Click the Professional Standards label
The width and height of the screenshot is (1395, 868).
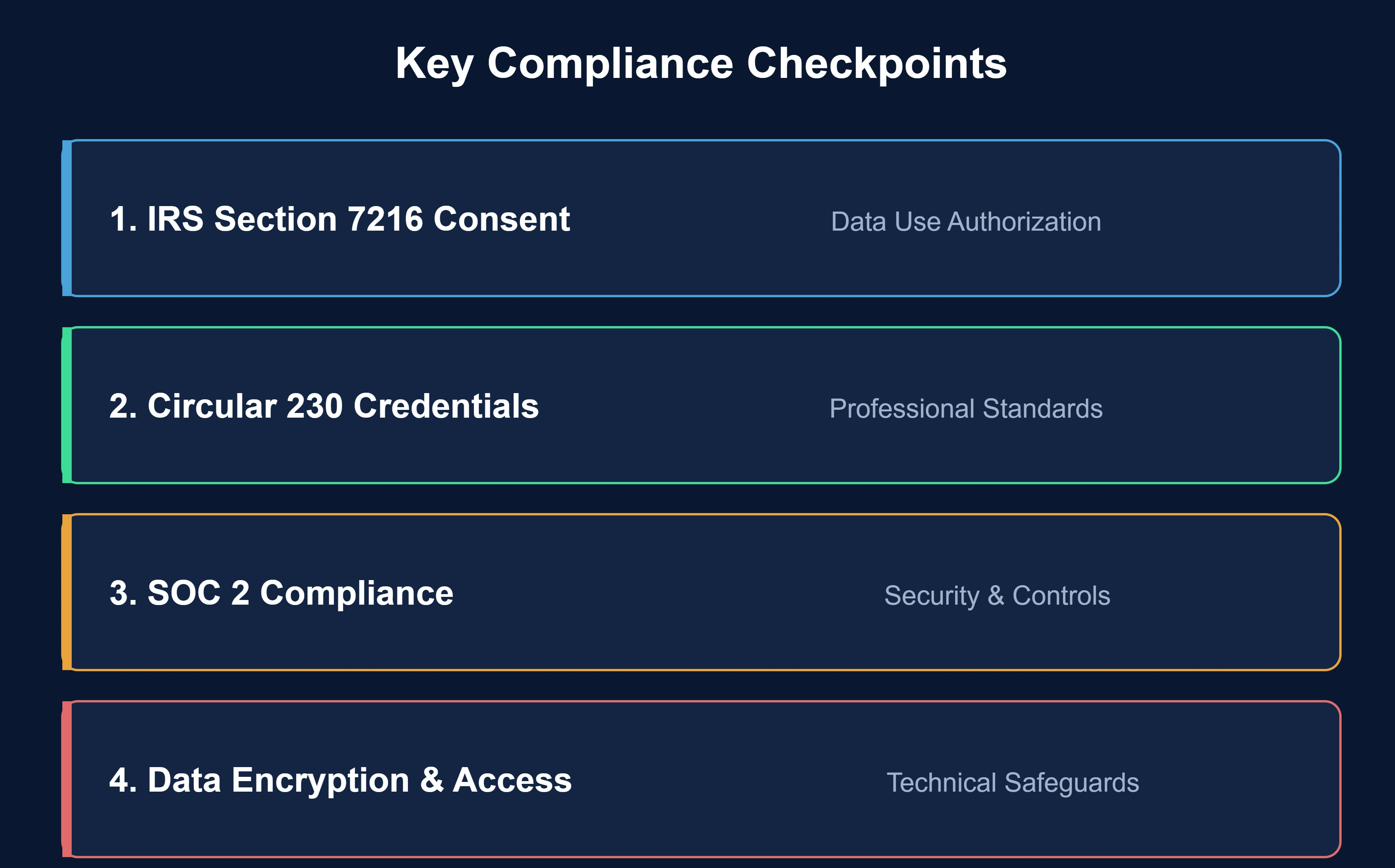966,409
